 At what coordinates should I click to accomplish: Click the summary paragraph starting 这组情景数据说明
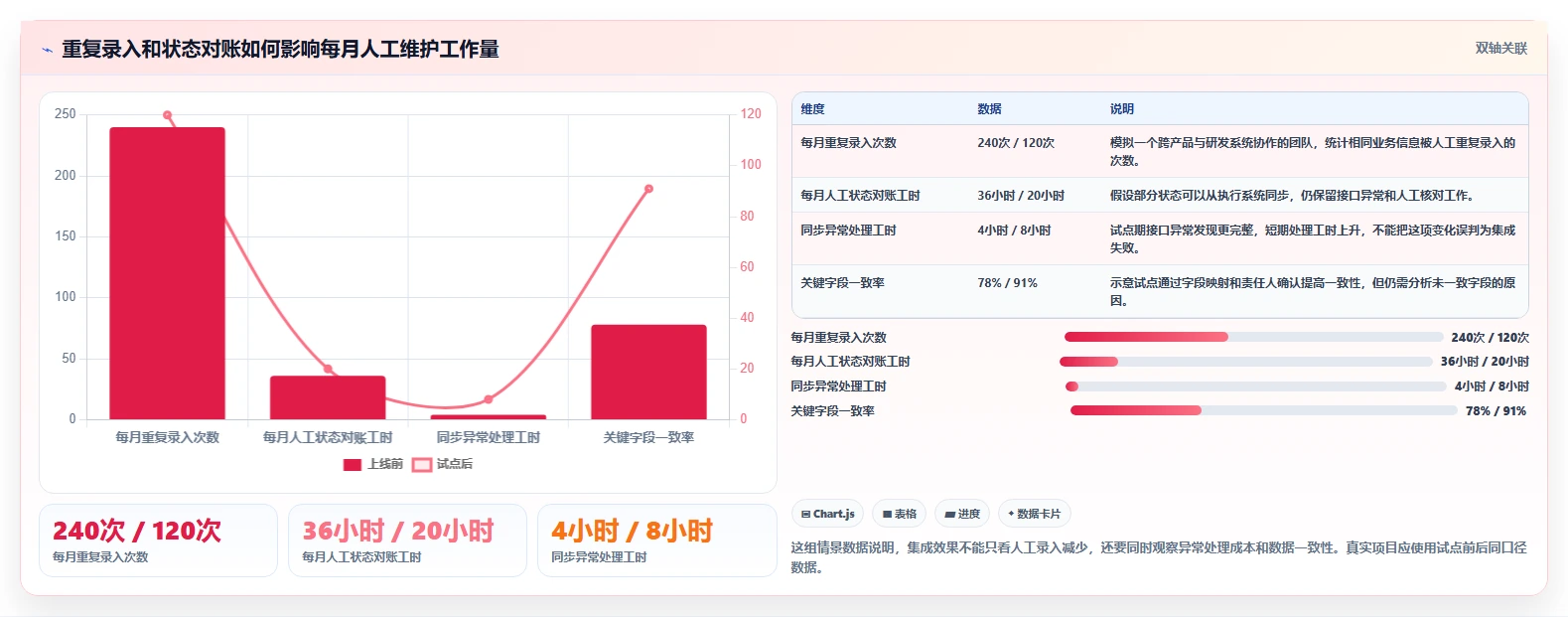(1159, 557)
